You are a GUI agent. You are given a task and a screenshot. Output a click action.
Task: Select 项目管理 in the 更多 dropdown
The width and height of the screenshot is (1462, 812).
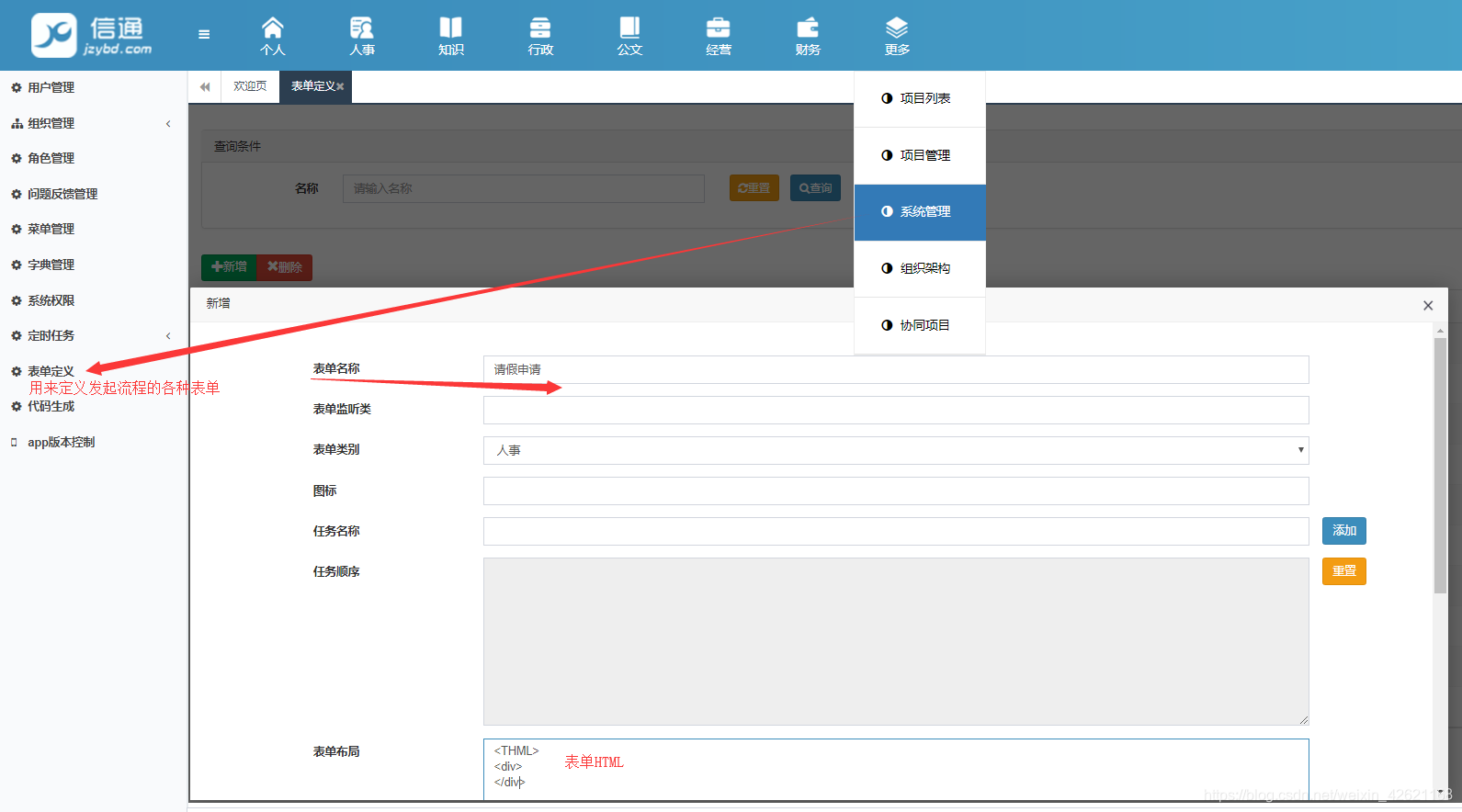[x=920, y=155]
